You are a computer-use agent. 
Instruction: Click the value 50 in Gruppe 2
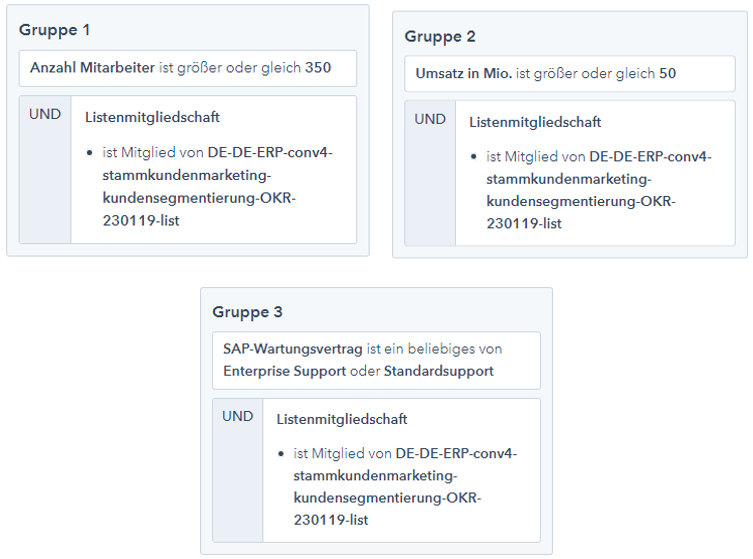tap(668, 74)
